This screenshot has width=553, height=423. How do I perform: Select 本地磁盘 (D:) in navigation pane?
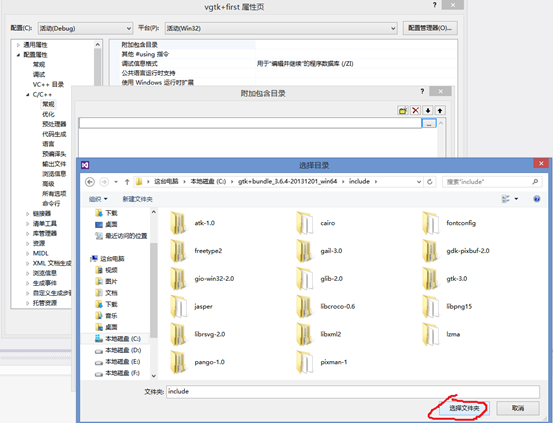(118, 350)
